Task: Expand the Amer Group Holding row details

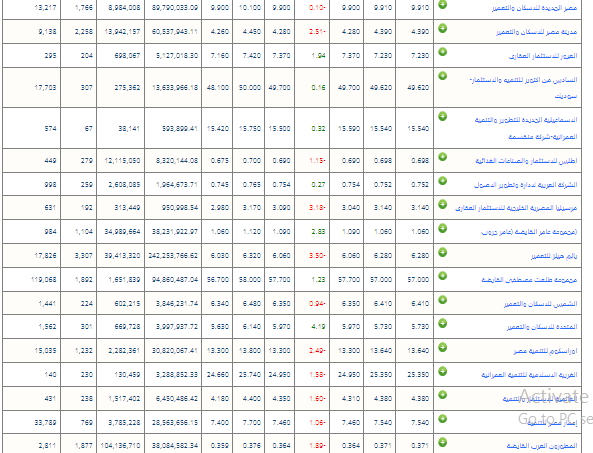Action: point(442,228)
